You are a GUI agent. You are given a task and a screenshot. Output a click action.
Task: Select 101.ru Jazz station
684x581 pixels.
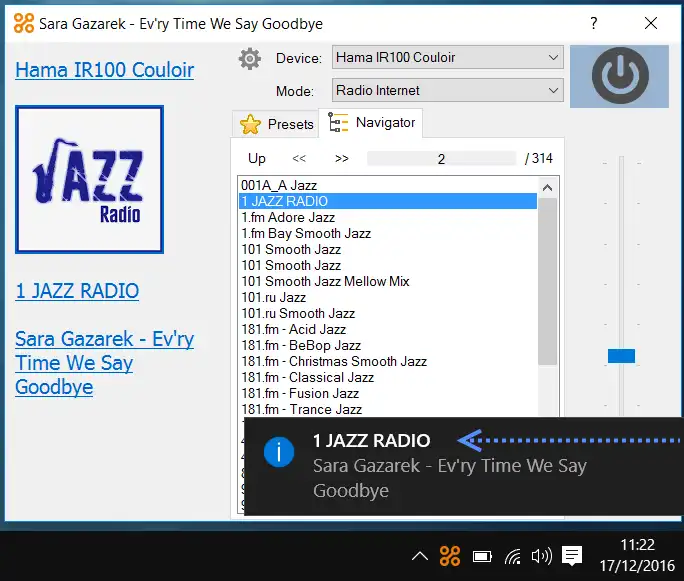(388, 297)
